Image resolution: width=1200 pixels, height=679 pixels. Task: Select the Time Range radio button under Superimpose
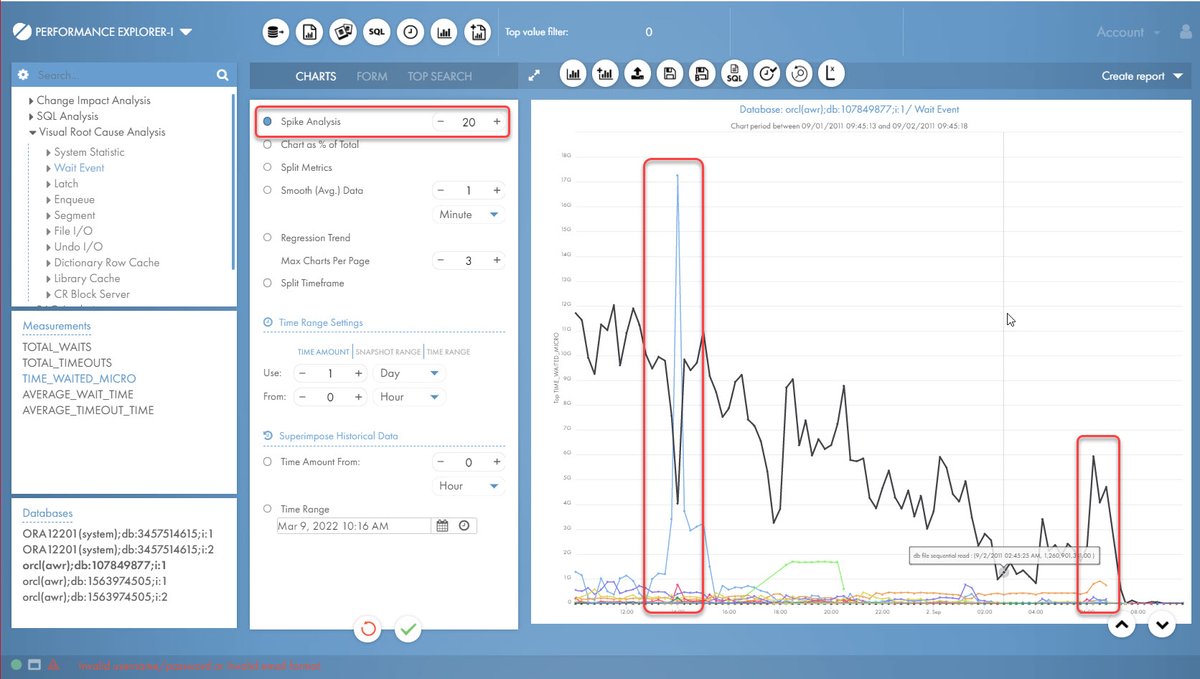point(268,509)
